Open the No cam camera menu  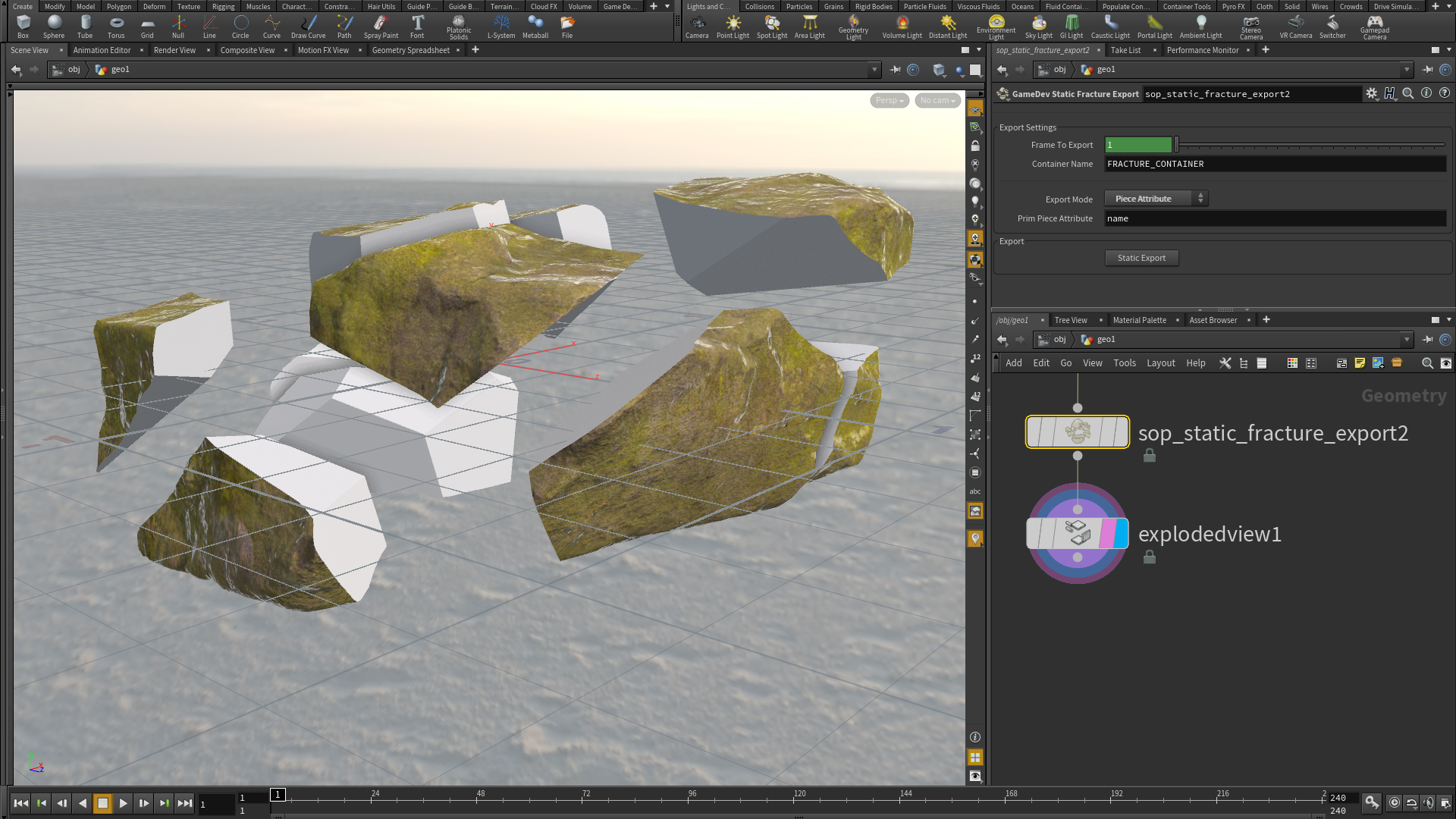[937, 100]
